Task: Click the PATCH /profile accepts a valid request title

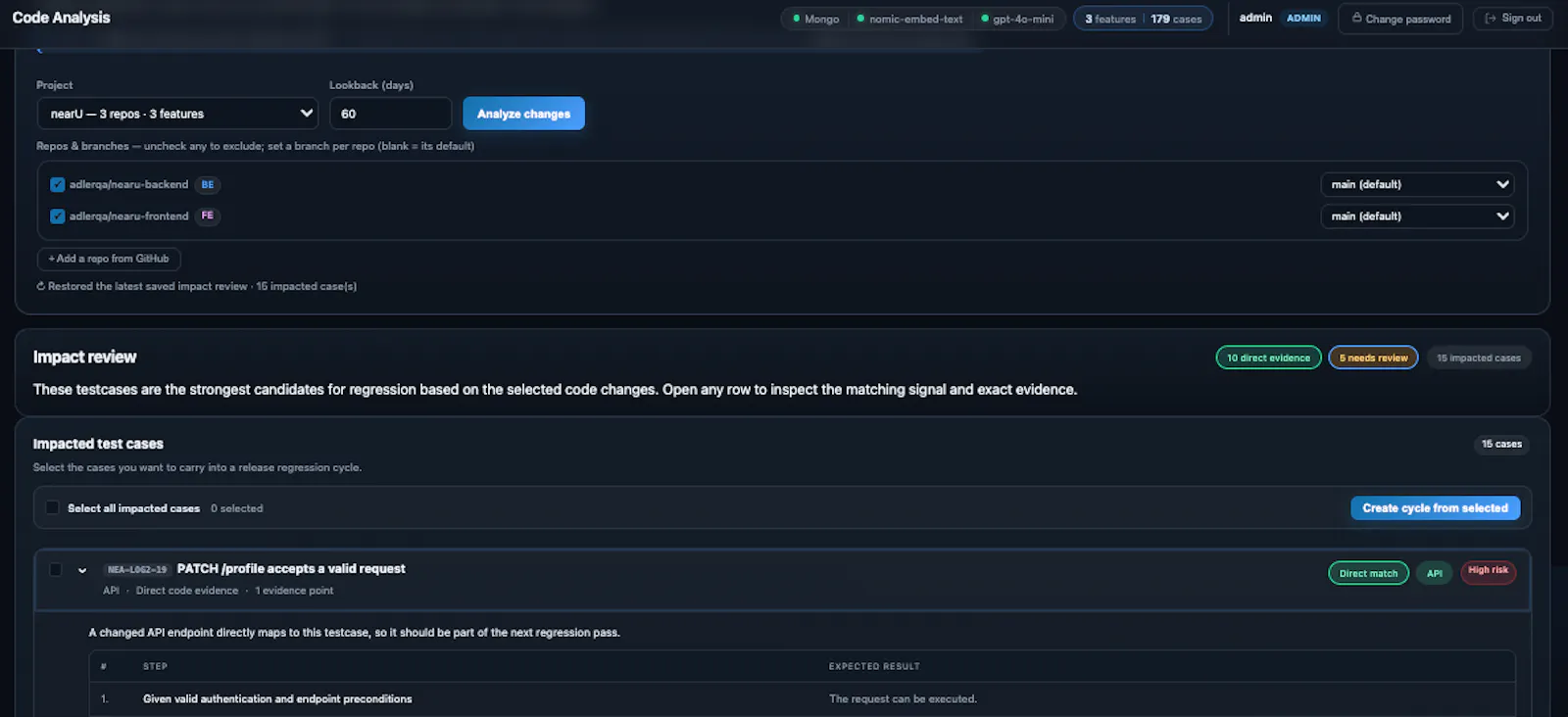Action: pyautogui.click(x=291, y=568)
